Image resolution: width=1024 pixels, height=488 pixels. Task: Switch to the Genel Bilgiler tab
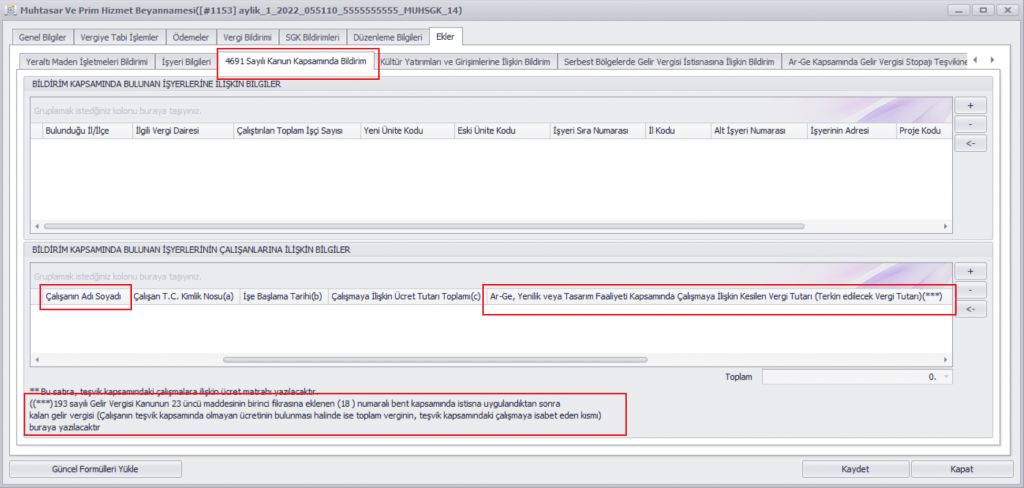42,37
